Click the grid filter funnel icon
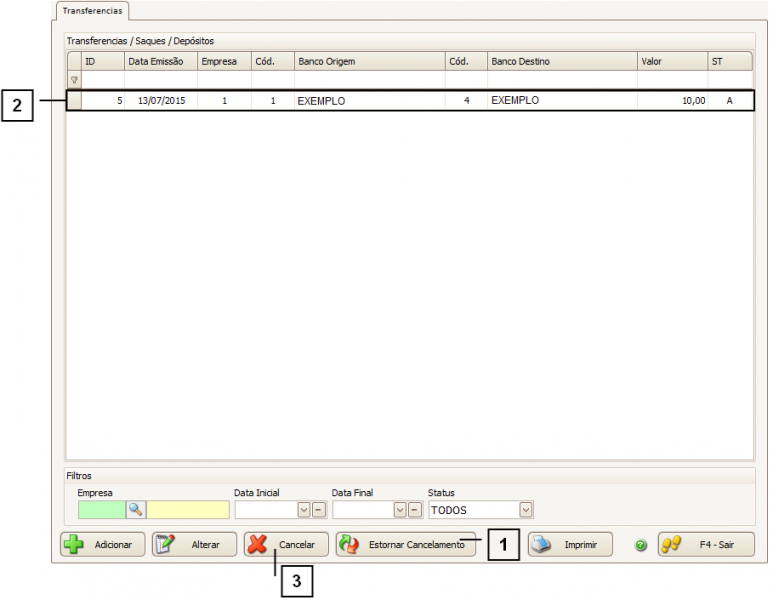773x600 pixels. (74, 79)
